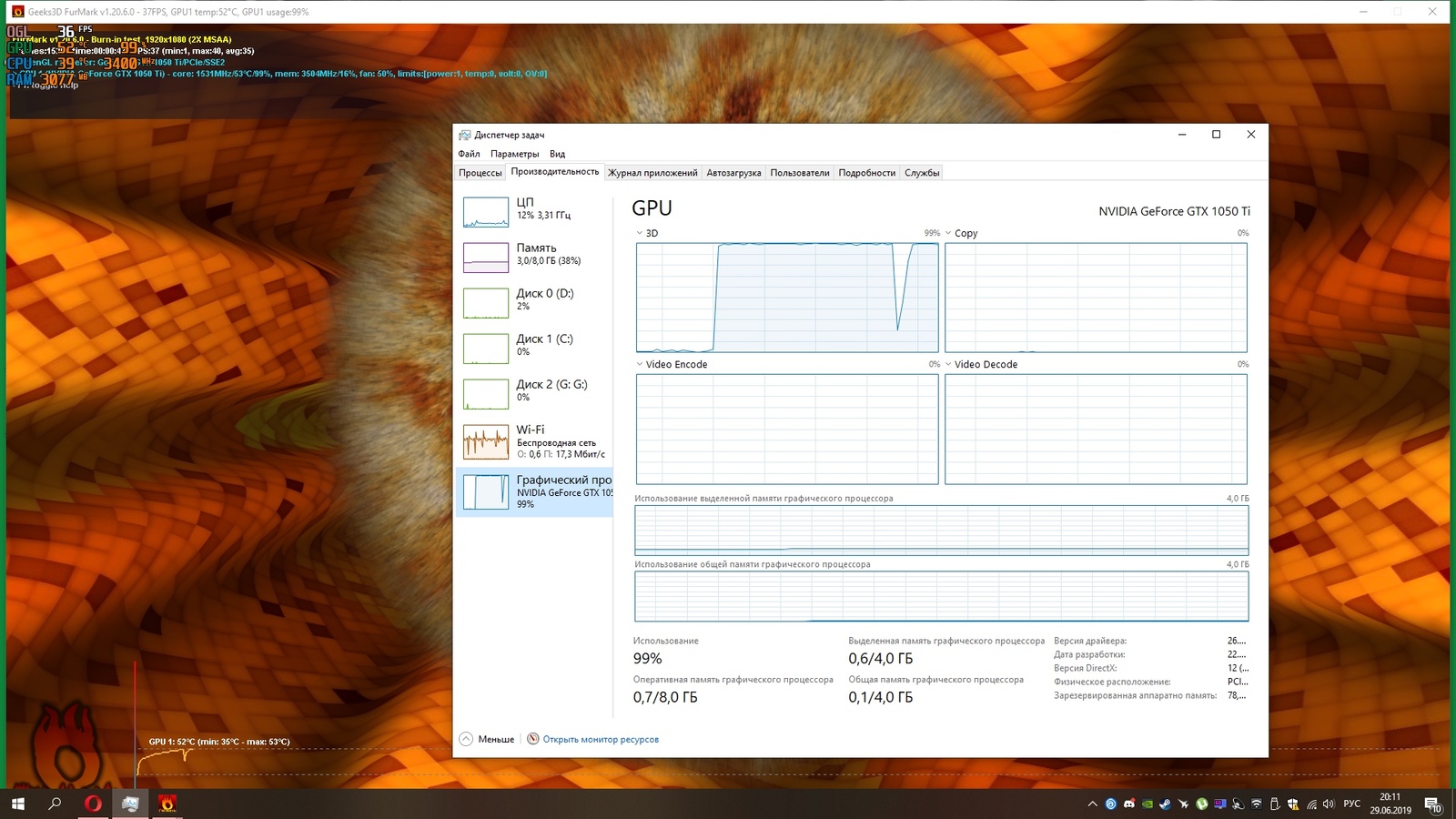Click Wi-Fi square tray icon
The image size is (1456, 819).
coord(1257,804)
